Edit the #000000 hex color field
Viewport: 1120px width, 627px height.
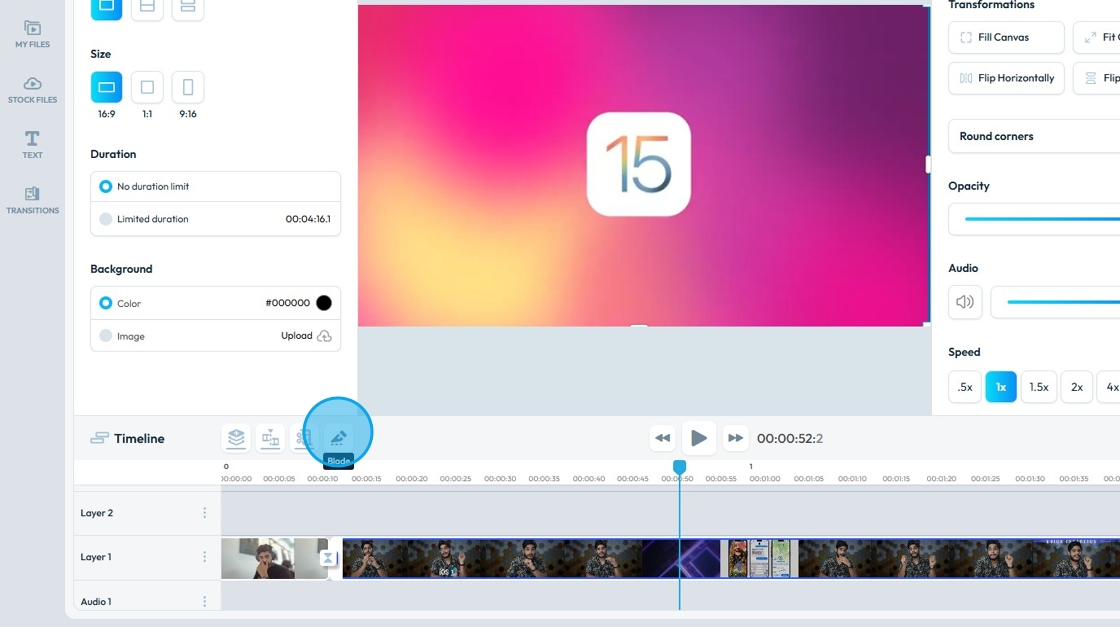coord(287,303)
